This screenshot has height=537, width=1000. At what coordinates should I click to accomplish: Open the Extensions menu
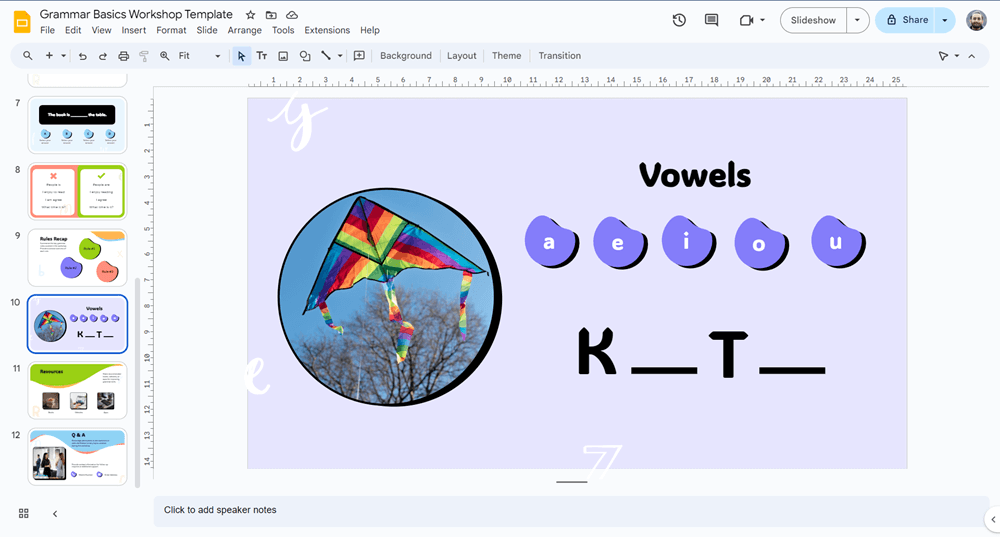327,30
